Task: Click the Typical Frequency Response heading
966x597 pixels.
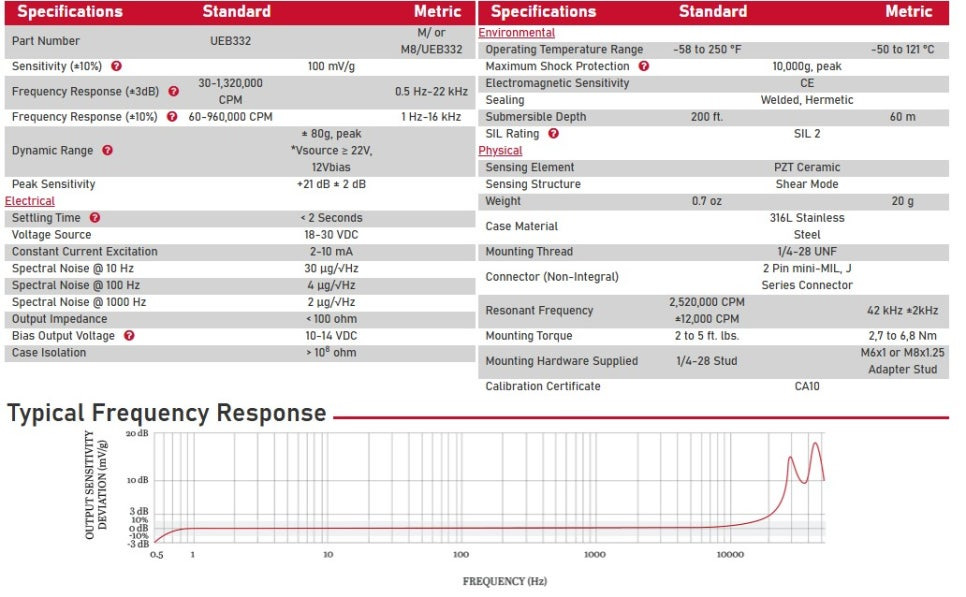Action: pyautogui.click(x=167, y=413)
